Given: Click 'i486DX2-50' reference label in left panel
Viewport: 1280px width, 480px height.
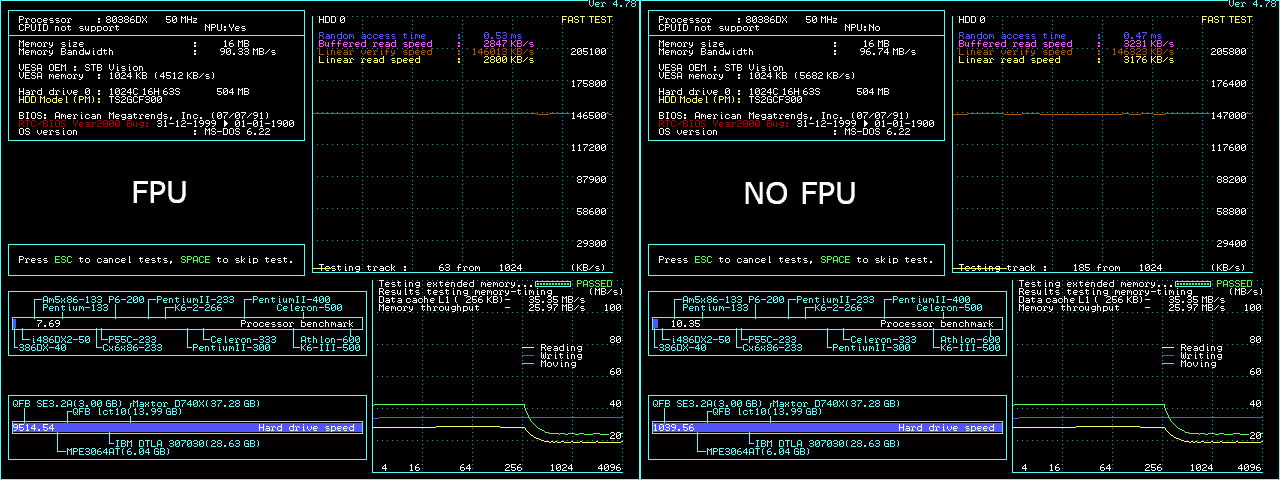Looking at the screenshot, I should pyautogui.click(x=59, y=340).
